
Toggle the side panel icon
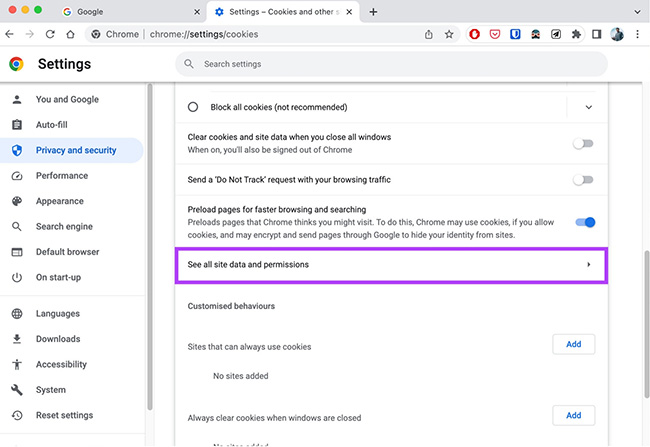coord(597,34)
